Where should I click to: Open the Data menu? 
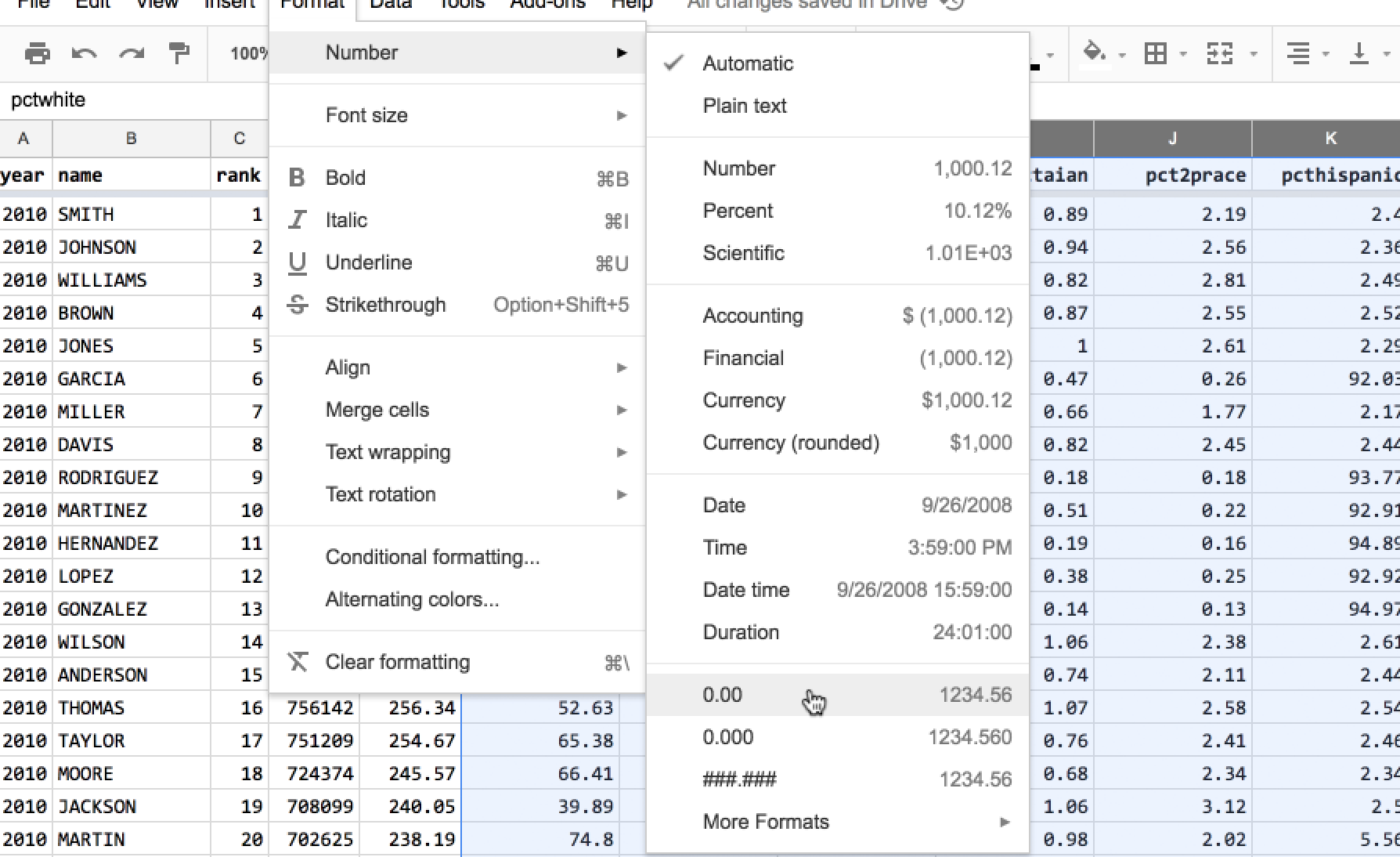(x=391, y=5)
